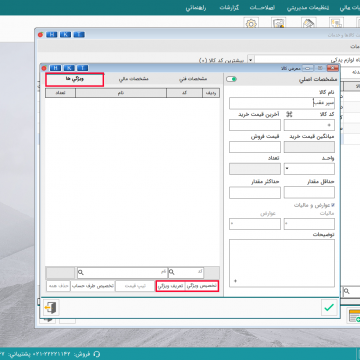Switch to the مشخصات فني tab
This screenshot has height=360, width=360.
[193, 79]
